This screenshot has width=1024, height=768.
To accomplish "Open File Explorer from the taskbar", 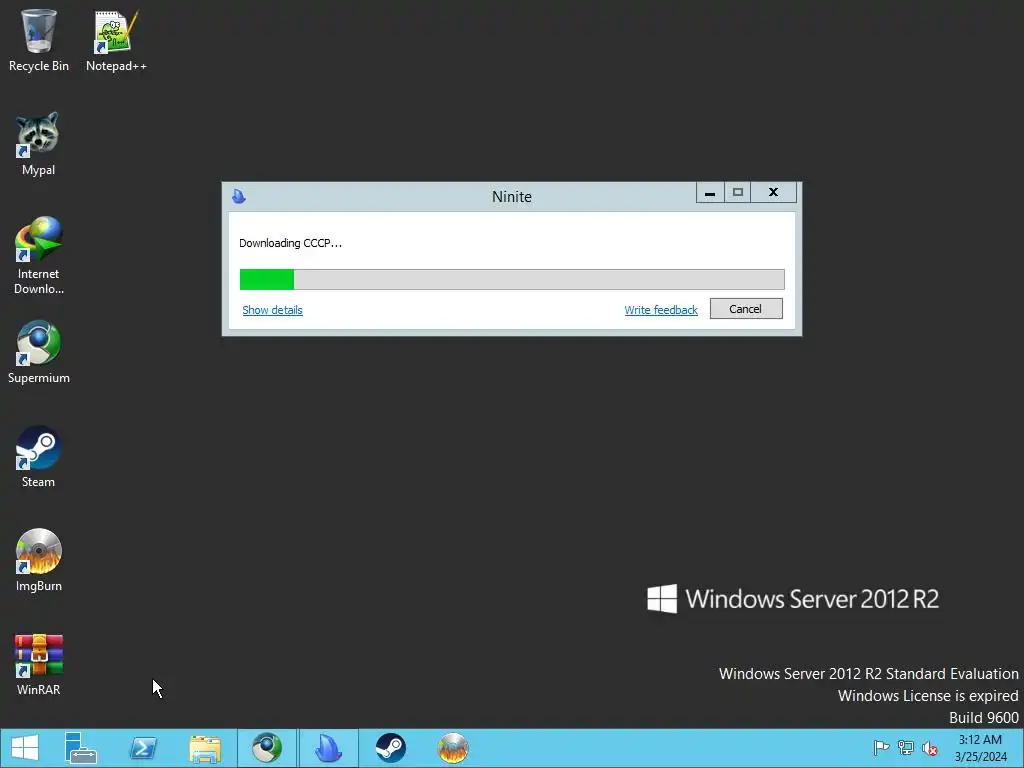I will pyautogui.click(x=205, y=748).
